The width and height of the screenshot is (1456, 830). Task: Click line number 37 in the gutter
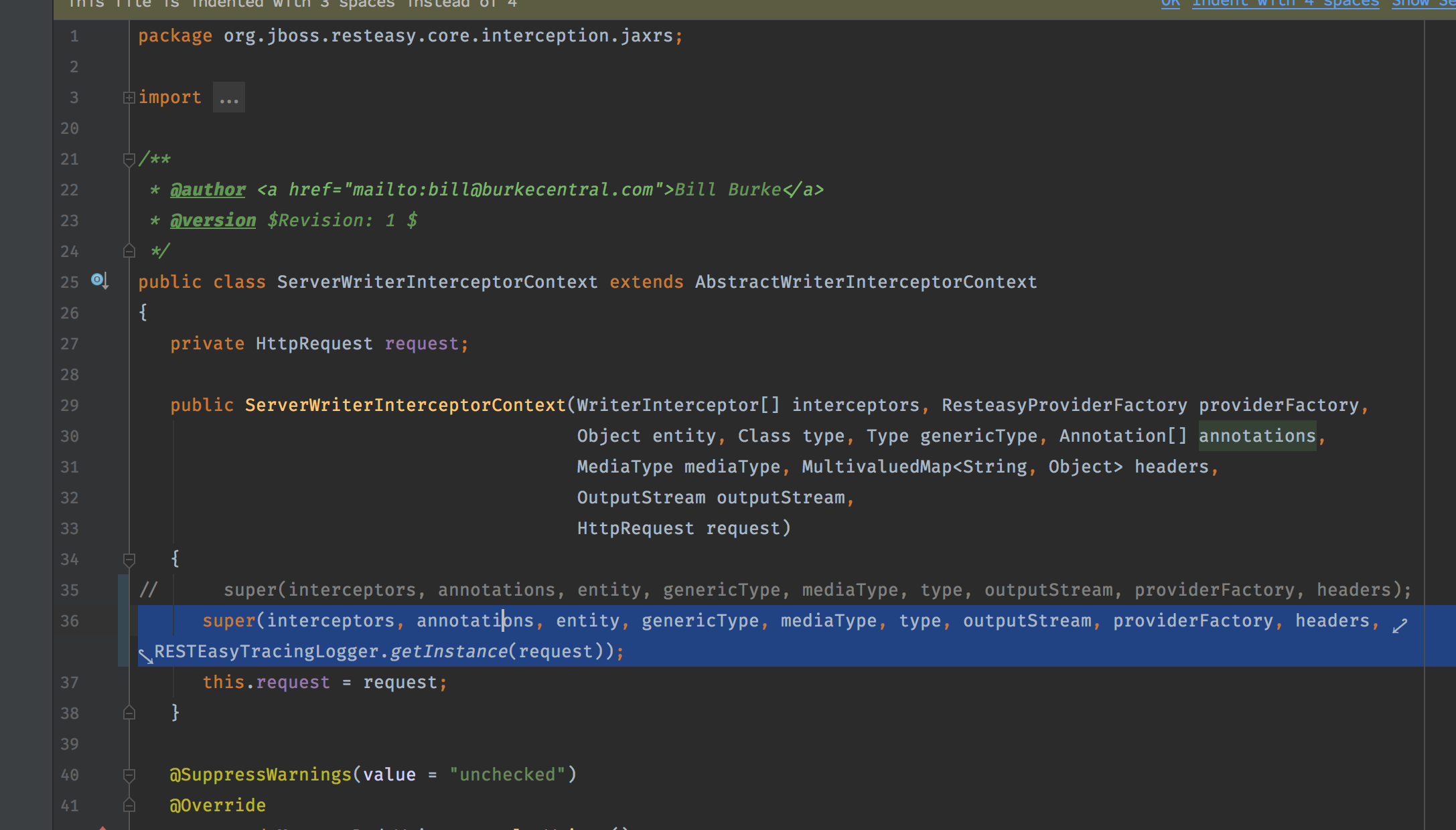click(x=70, y=683)
